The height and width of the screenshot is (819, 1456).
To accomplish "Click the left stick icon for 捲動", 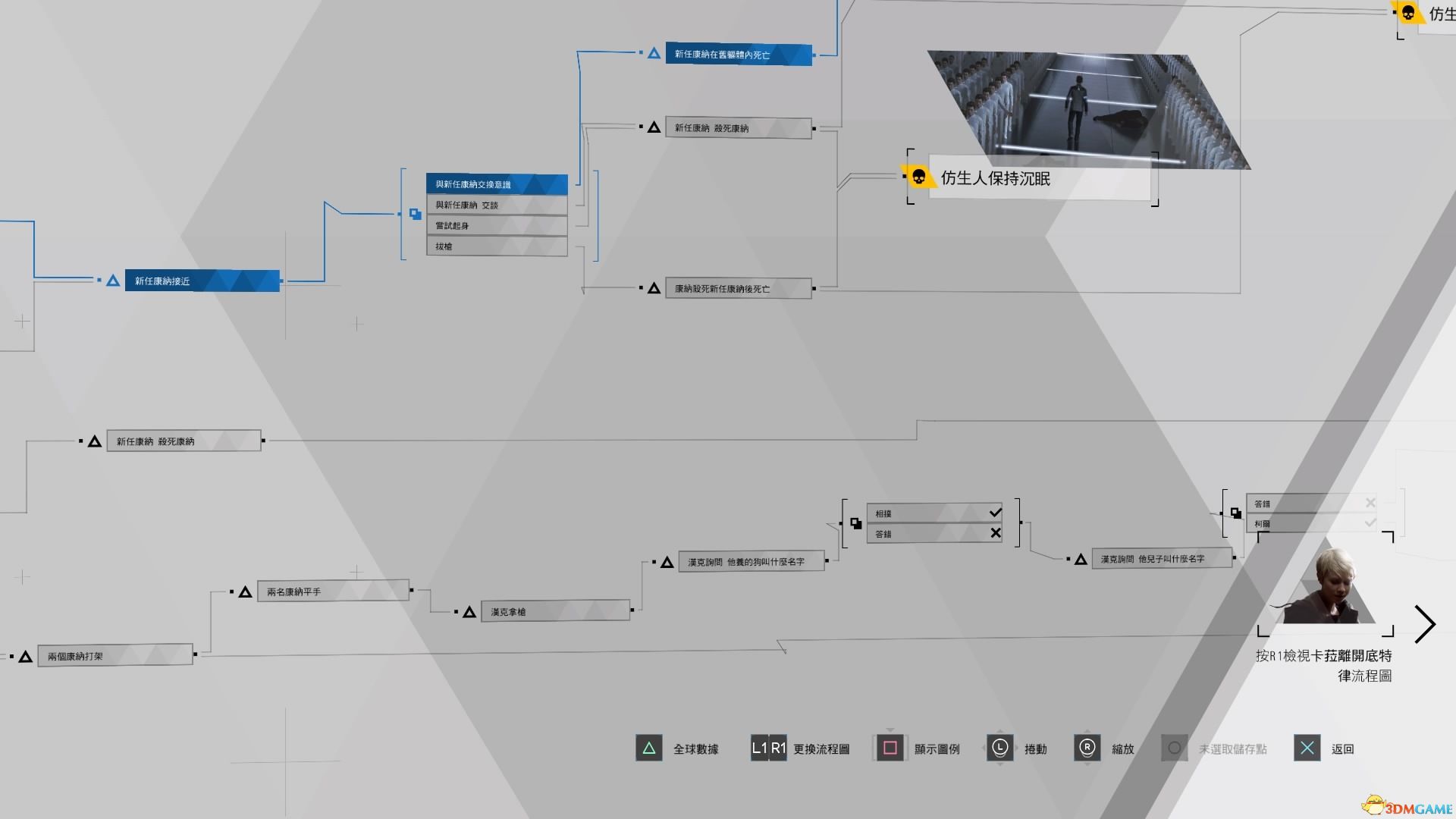I will (x=999, y=748).
